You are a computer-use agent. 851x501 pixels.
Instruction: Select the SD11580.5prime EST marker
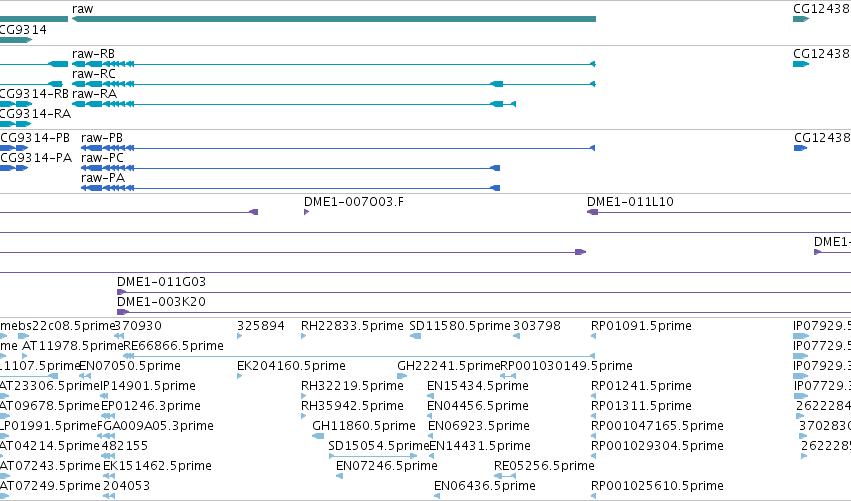[415, 336]
